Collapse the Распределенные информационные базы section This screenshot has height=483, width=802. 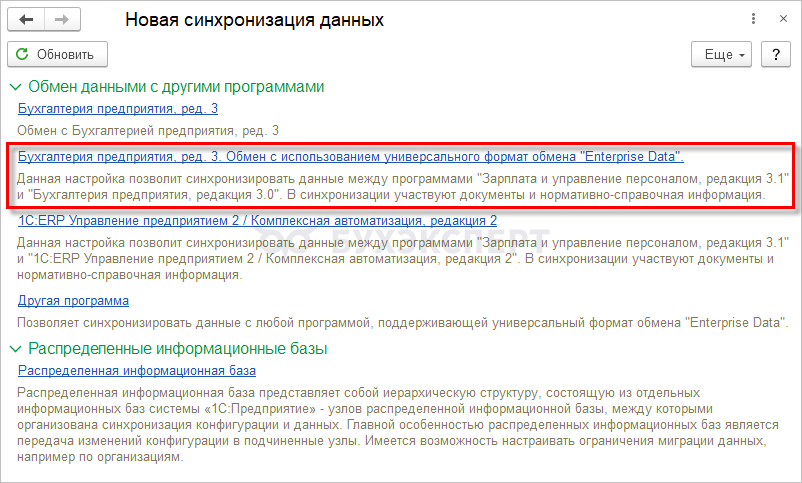click(x=15, y=349)
